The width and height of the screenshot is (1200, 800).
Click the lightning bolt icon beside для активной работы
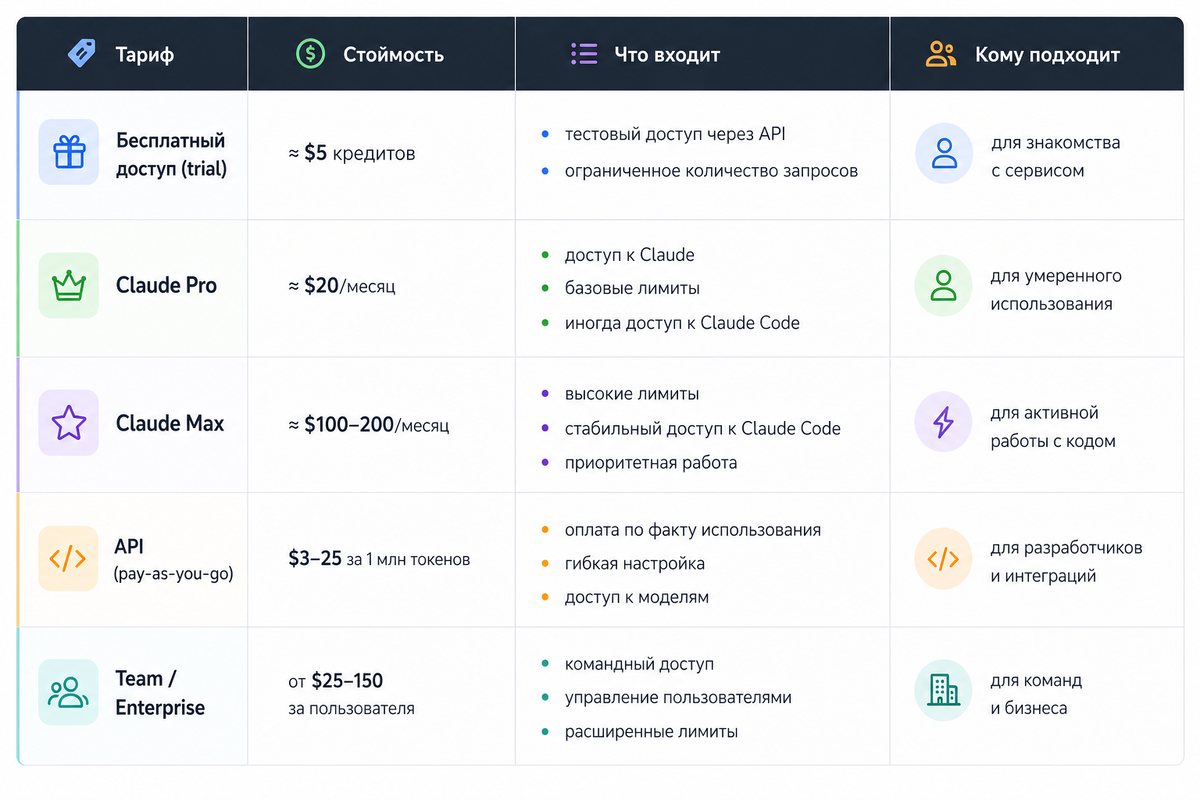[944, 423]
